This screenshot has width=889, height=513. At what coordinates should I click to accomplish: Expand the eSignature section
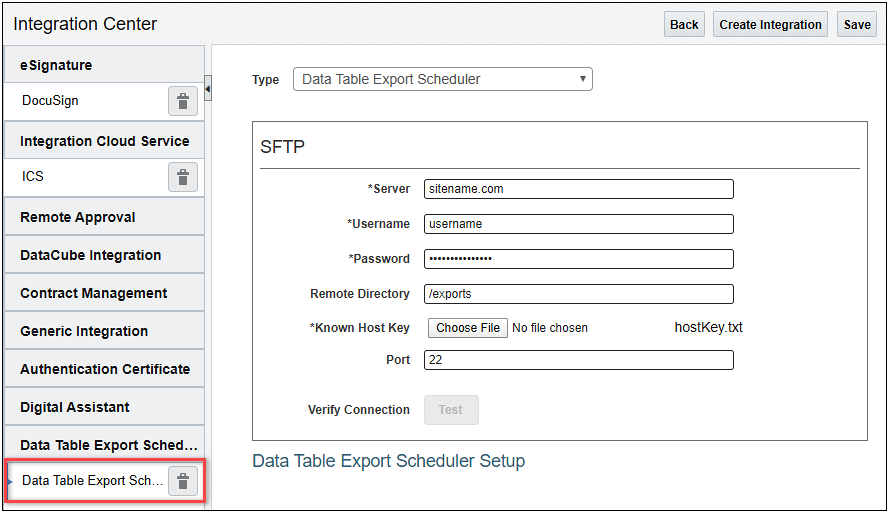104,65
